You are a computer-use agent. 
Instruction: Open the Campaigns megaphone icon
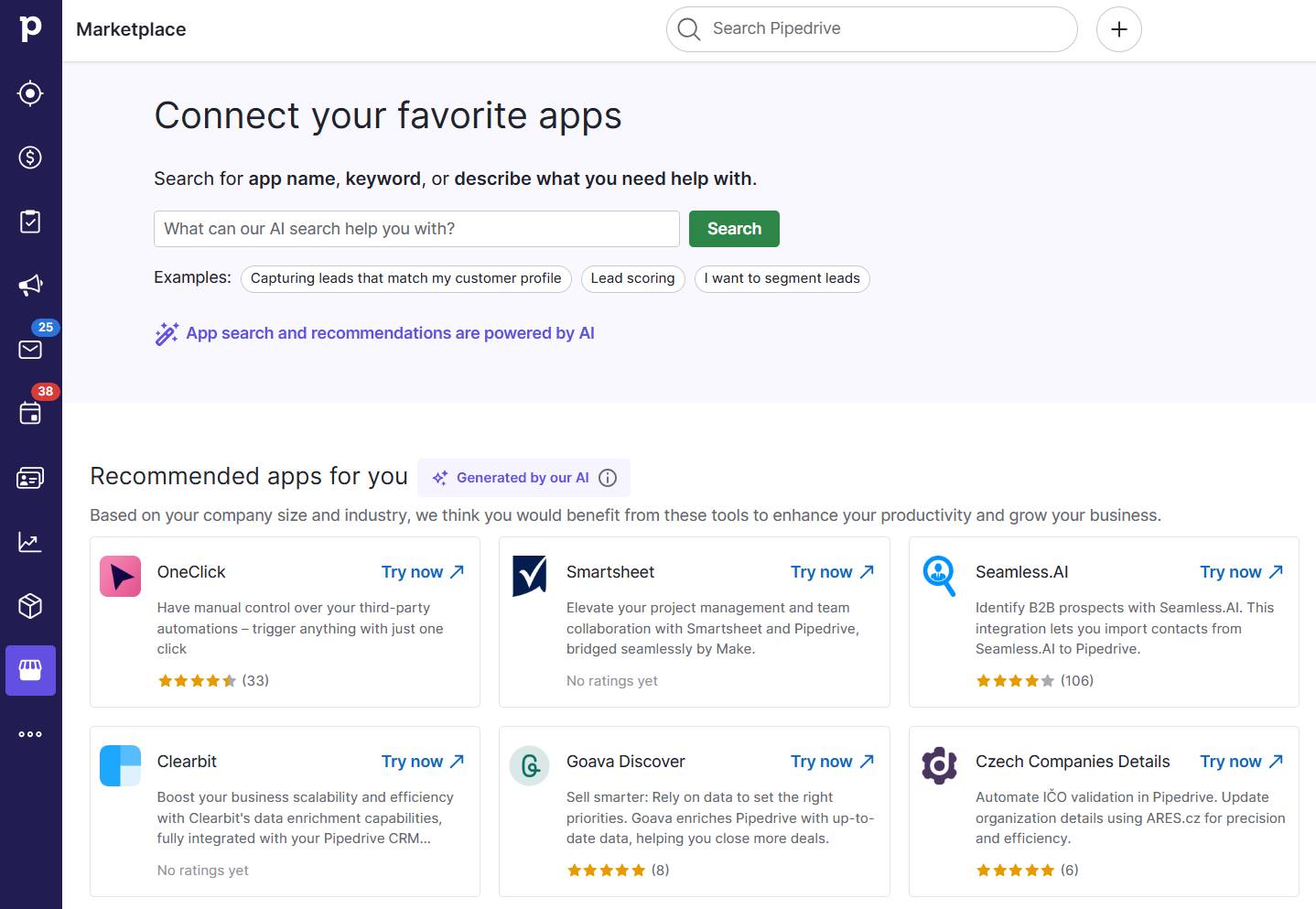[30, 285]
